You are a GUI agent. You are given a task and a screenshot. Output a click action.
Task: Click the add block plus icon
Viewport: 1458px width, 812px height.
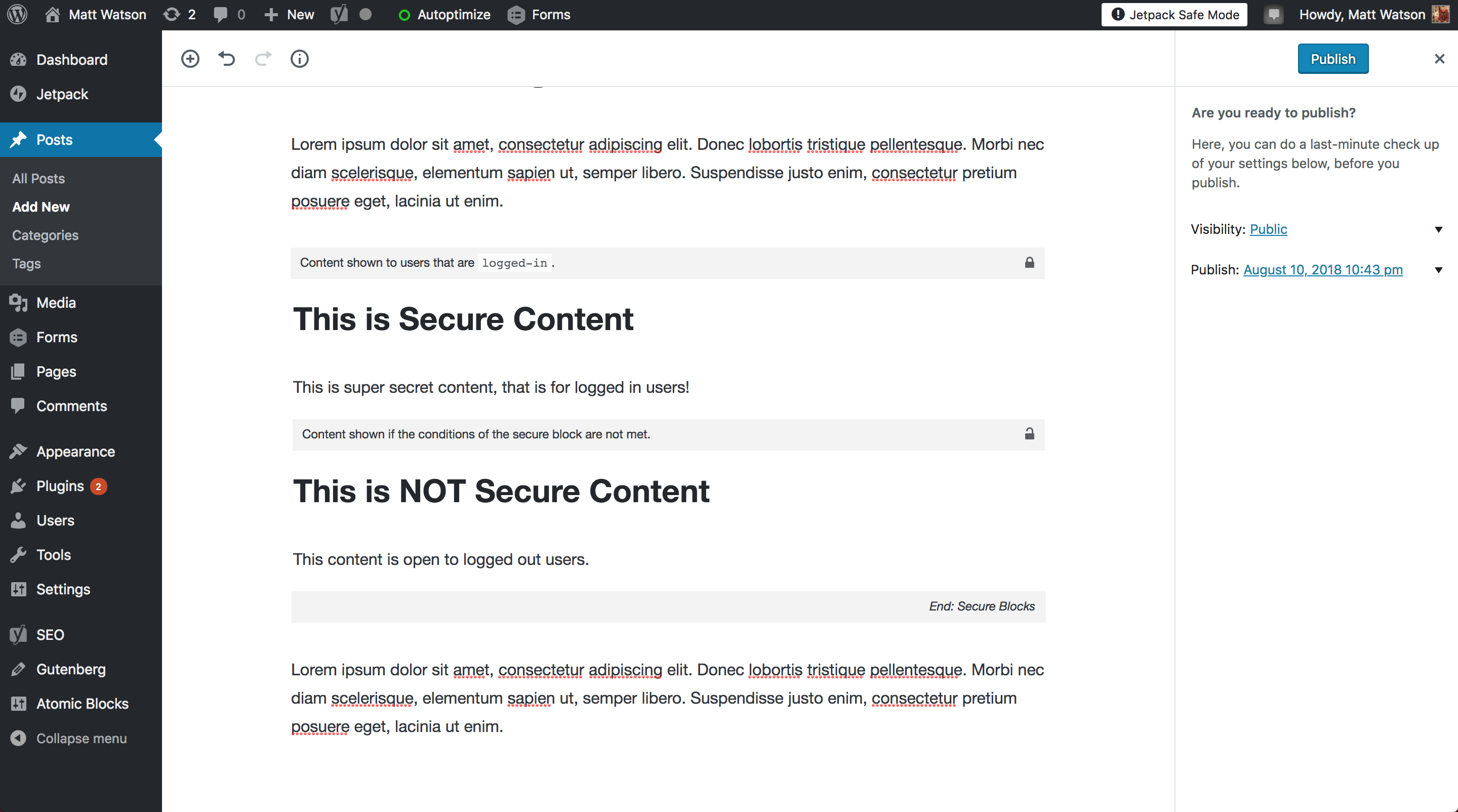pyautogui.click(x=191, y=59)
